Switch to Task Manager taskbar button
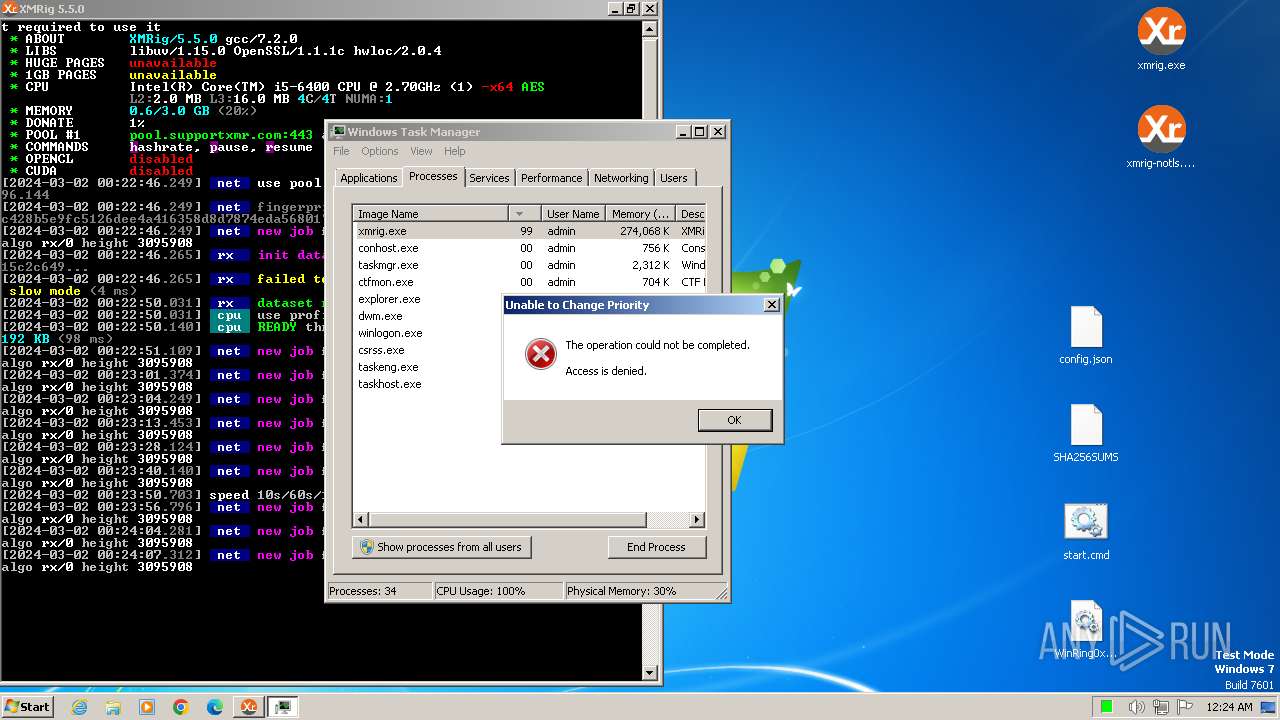The width and height of the screenshot is (1280, 720). [283, 707]
